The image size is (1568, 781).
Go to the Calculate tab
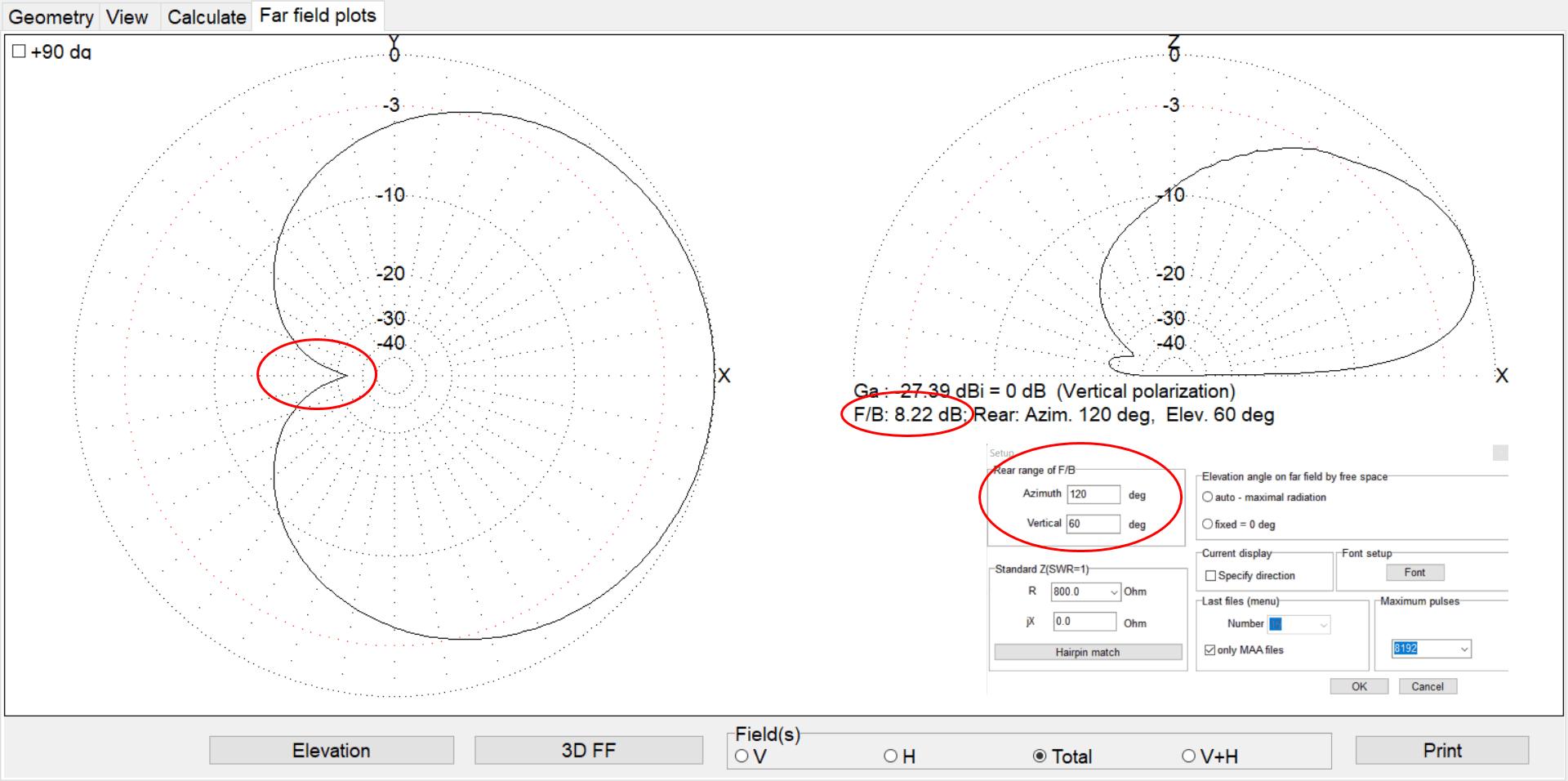pos(207,17)
